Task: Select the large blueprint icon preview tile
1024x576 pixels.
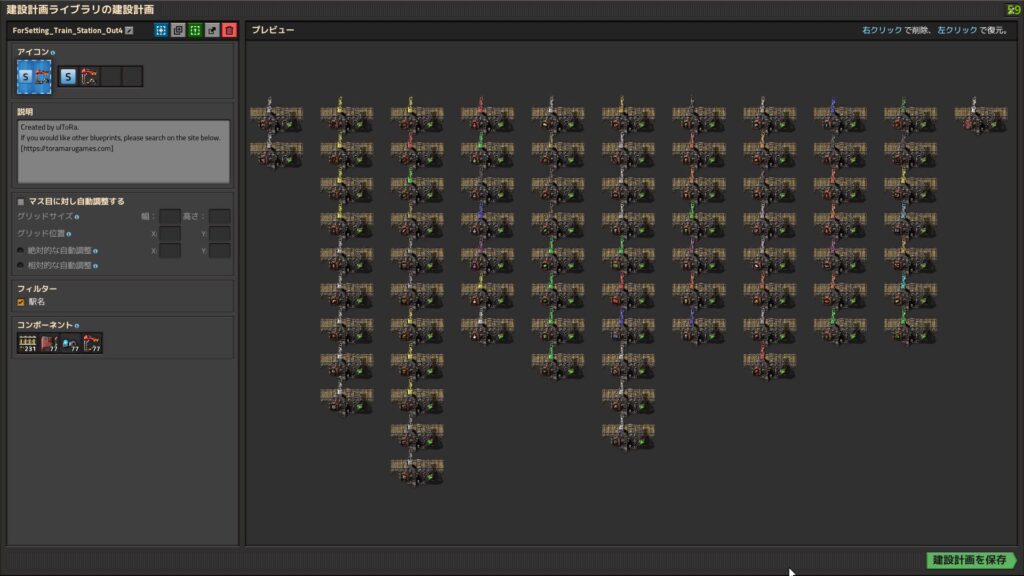Action: (x=34, y=76)
